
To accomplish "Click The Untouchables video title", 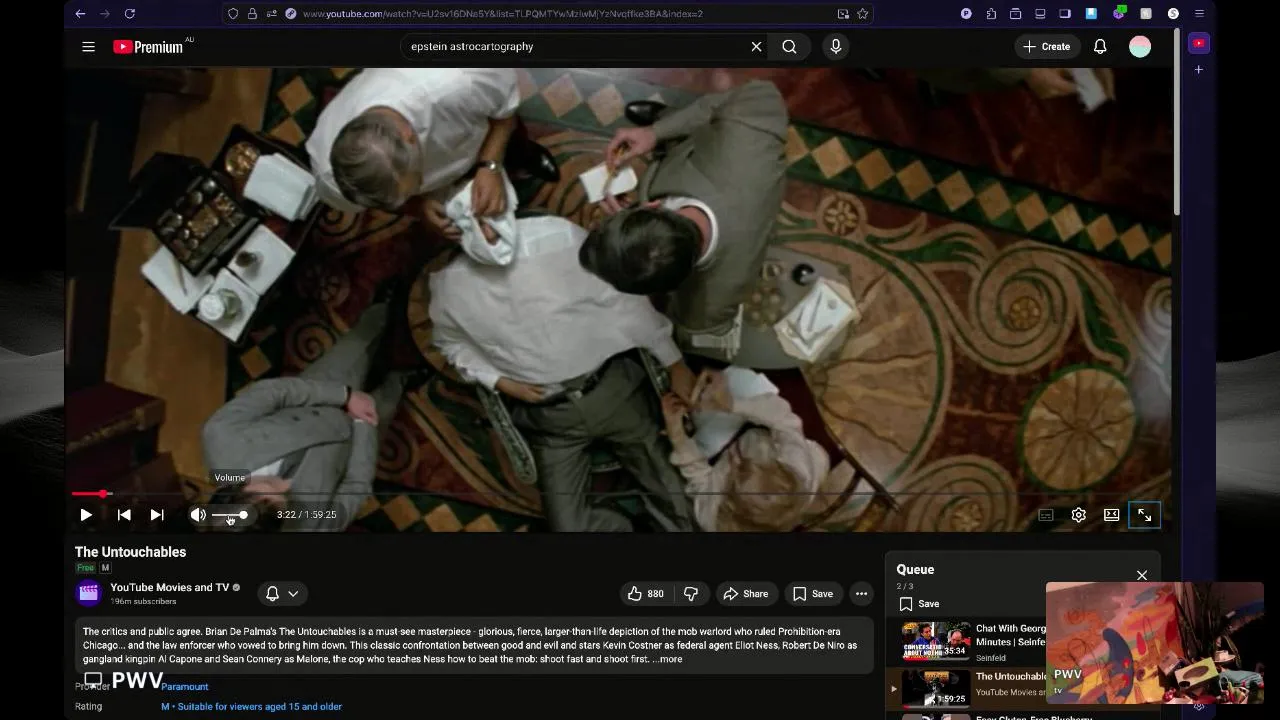I will pos(130,552).
